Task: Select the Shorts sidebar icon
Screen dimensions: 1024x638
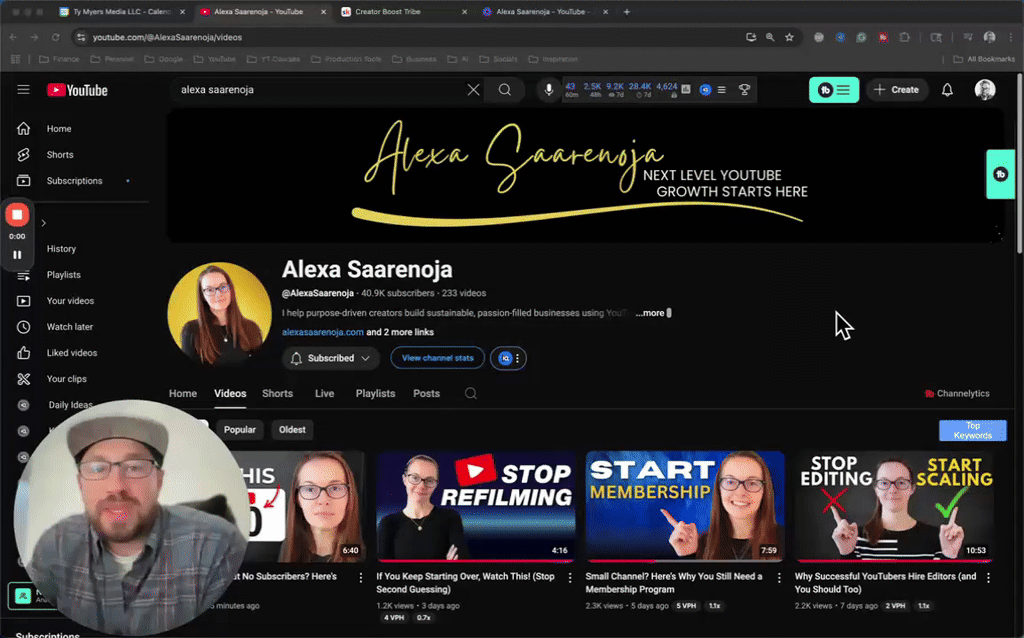Action: click(22, 154)
